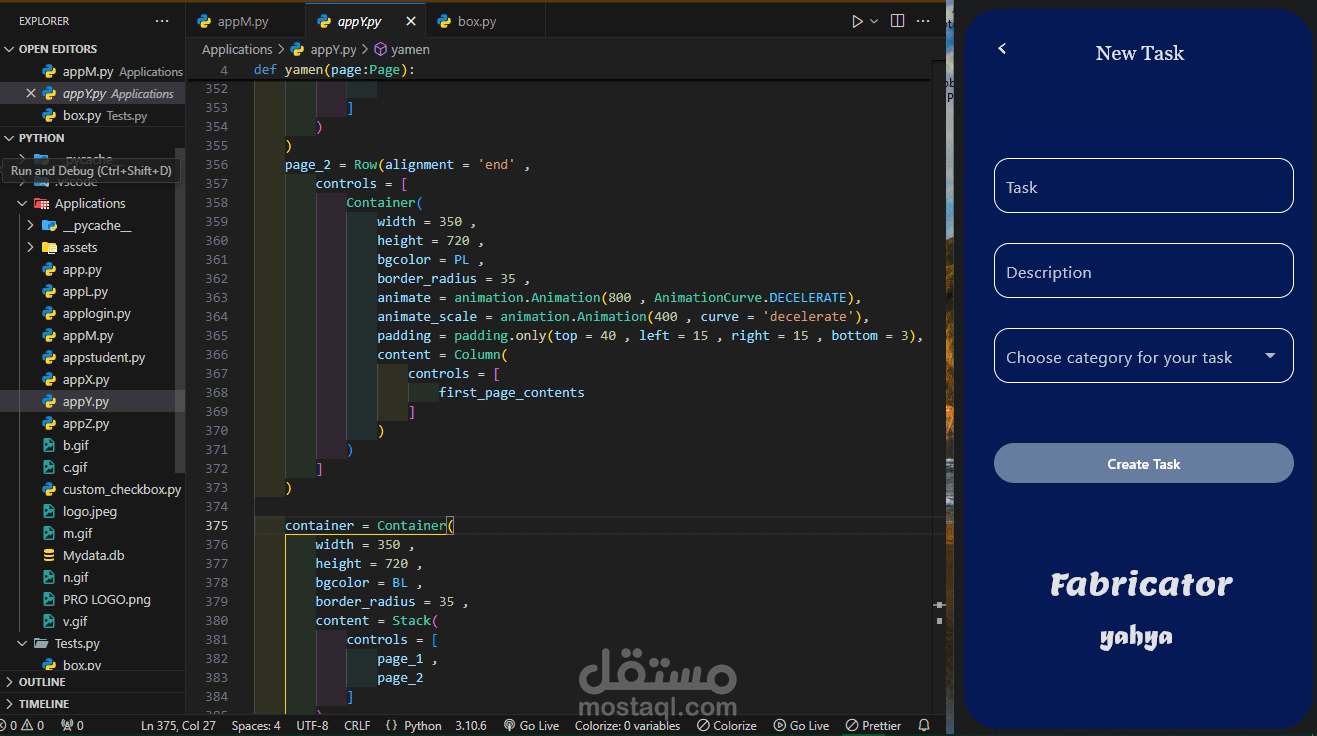1317x736 pixels.
Task: Expand the assets folder
Action: pos(80,248)
